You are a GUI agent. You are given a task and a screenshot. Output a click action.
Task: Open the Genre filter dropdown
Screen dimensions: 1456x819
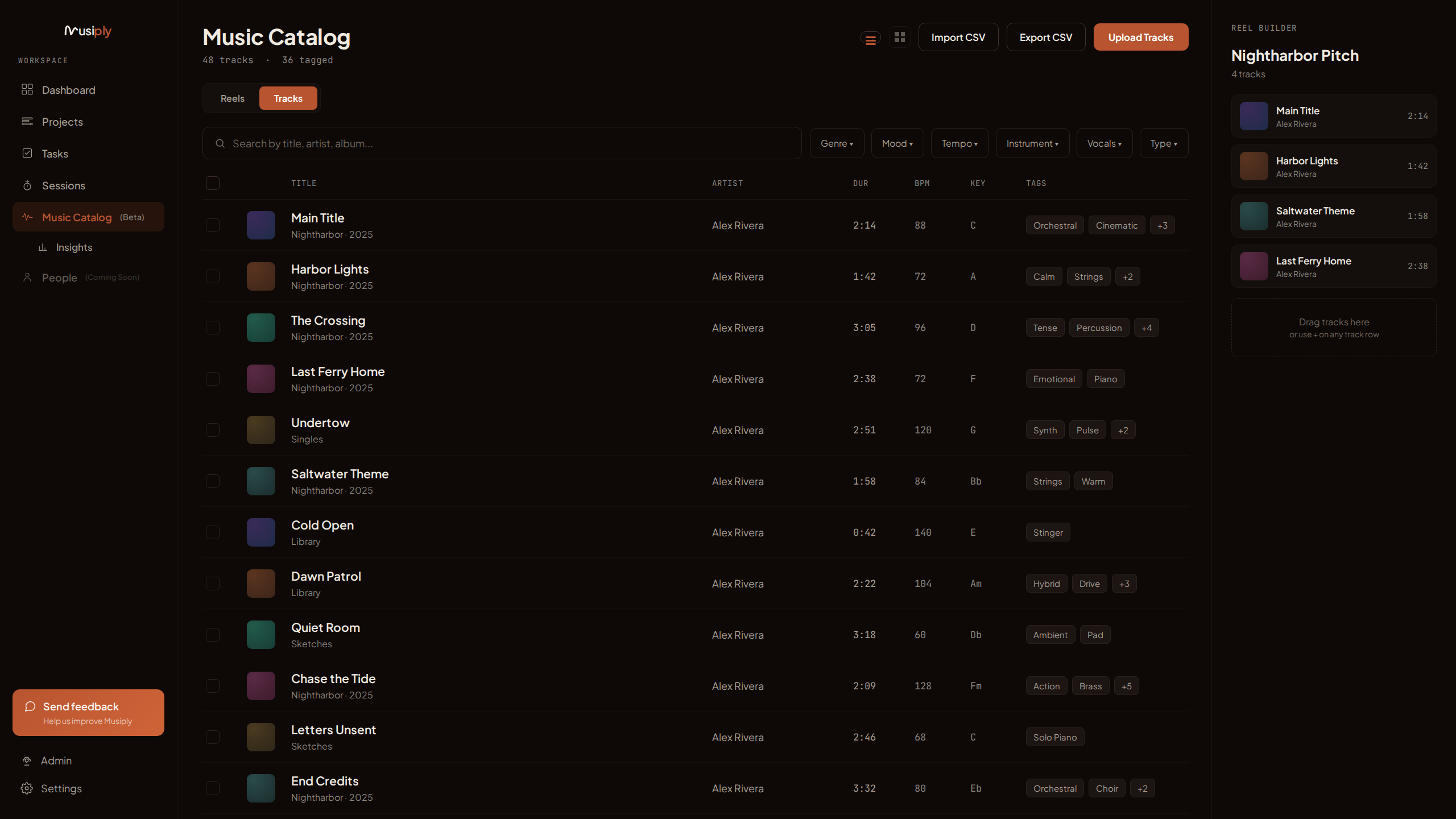pyautogui.click(x=837, y=143)
